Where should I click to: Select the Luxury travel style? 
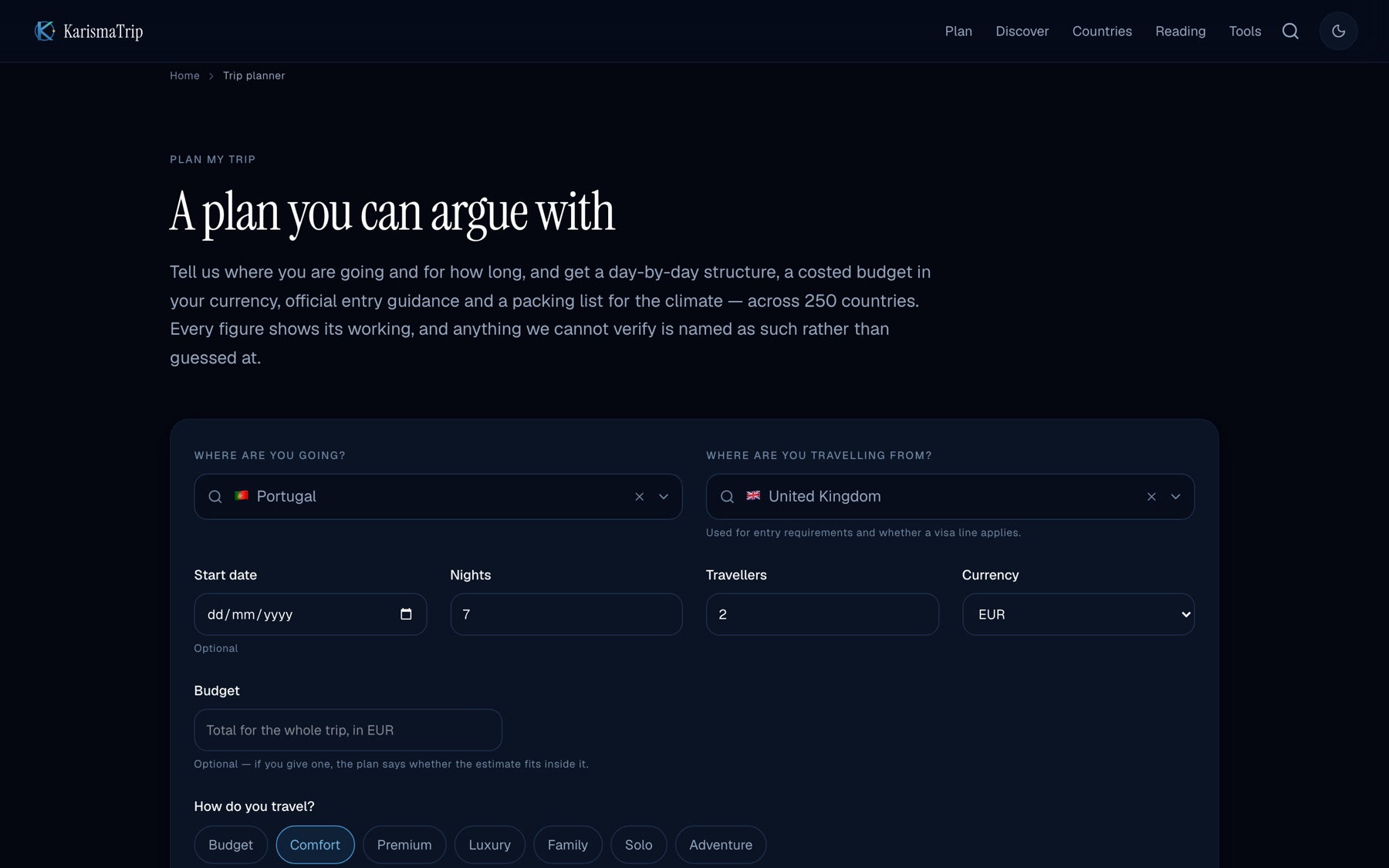(x=489, y=845)
